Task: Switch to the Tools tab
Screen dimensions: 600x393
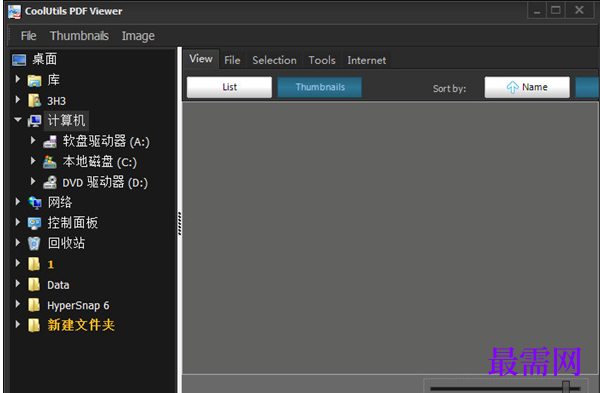Action: (322, 60)
